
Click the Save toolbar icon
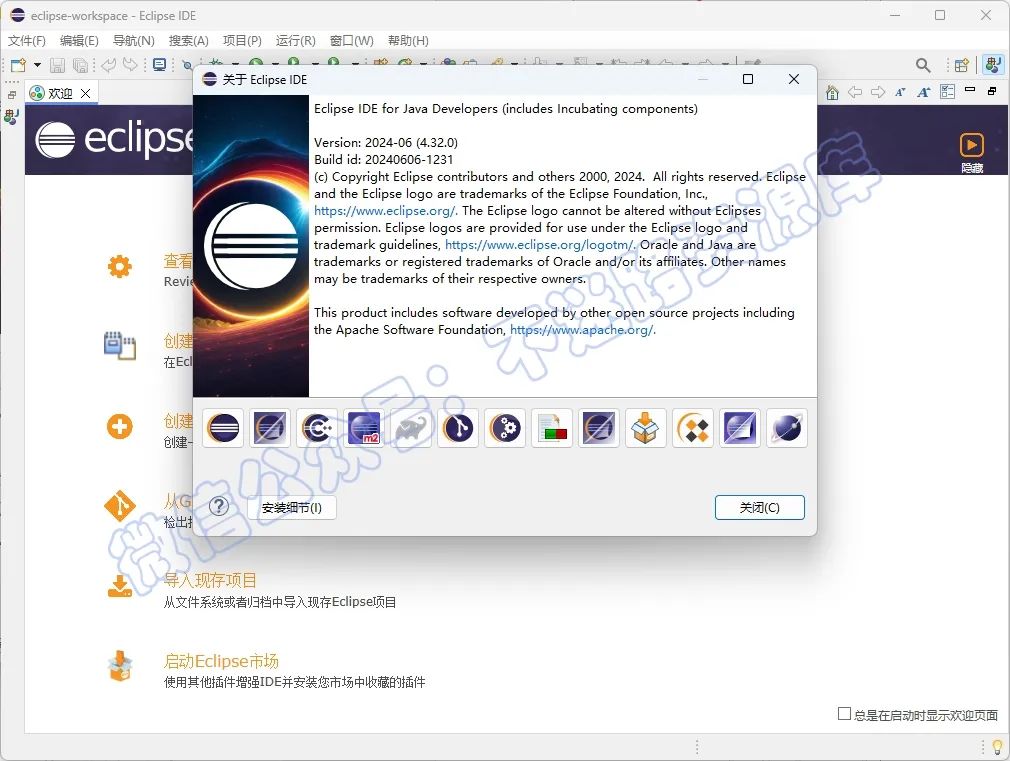point(57,65)
